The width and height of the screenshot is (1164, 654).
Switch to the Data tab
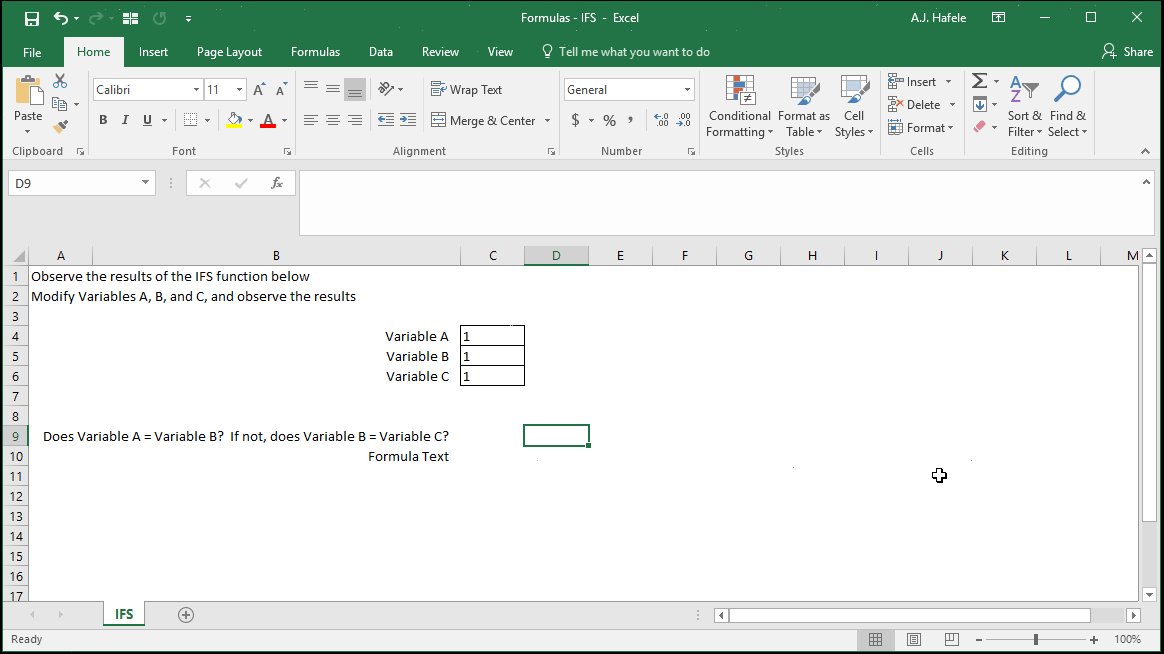coord(381,52)
